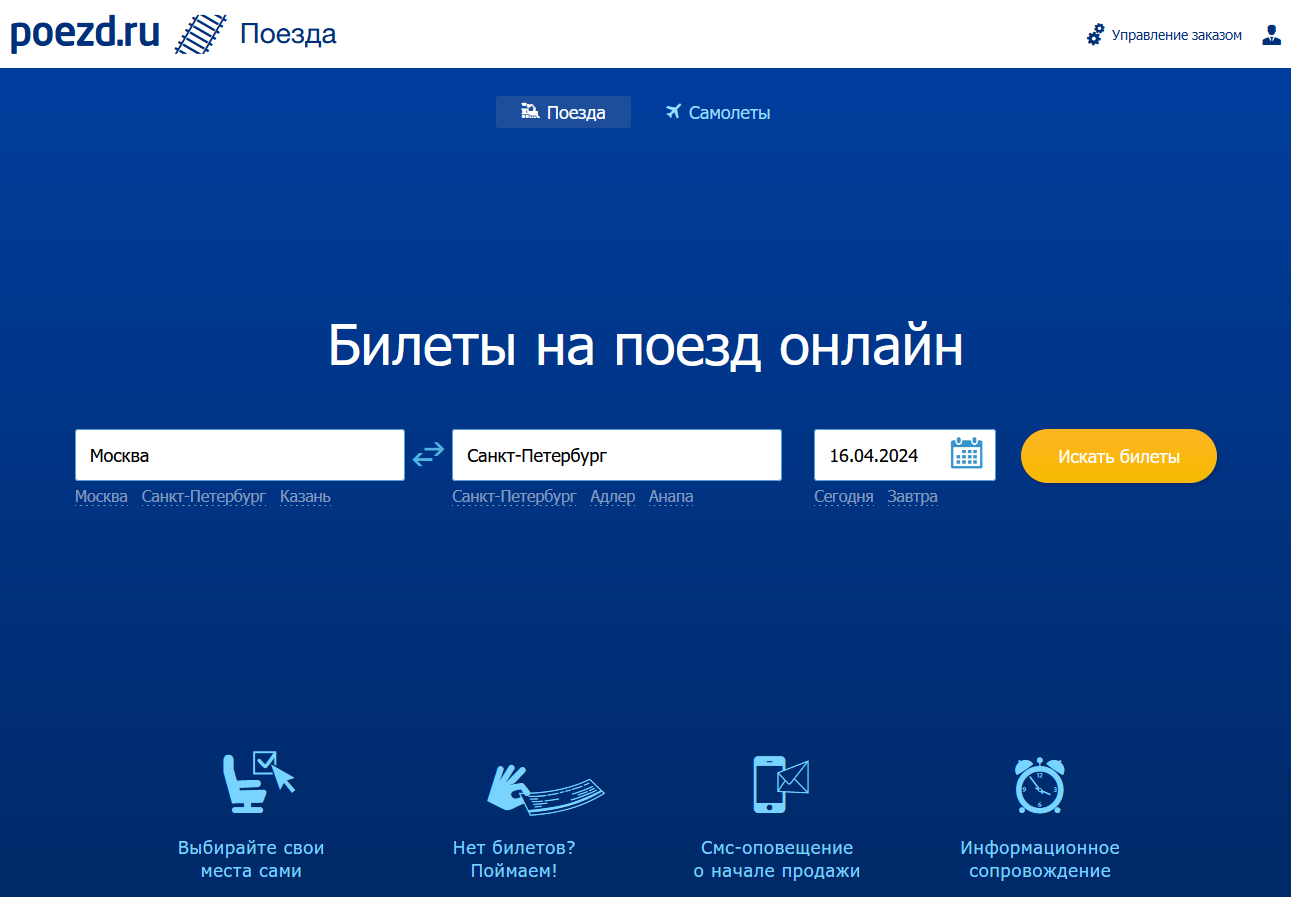Choose Москва suggestion under departure field

pos(101,497)
